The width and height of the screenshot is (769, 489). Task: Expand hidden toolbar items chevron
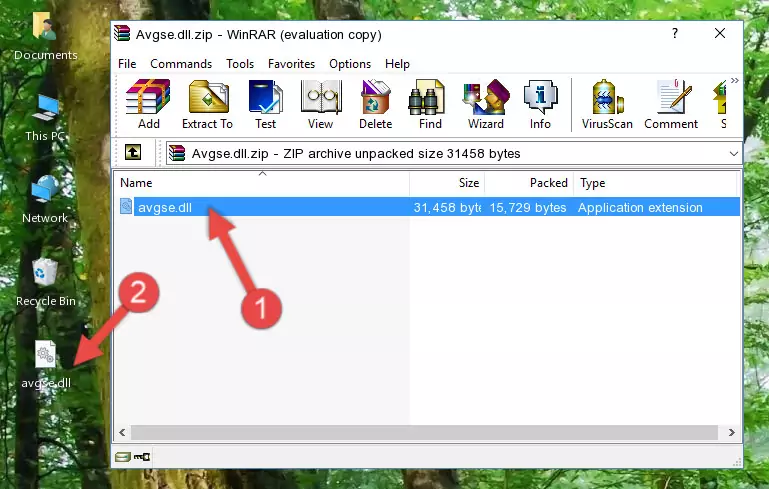[734, 80]
